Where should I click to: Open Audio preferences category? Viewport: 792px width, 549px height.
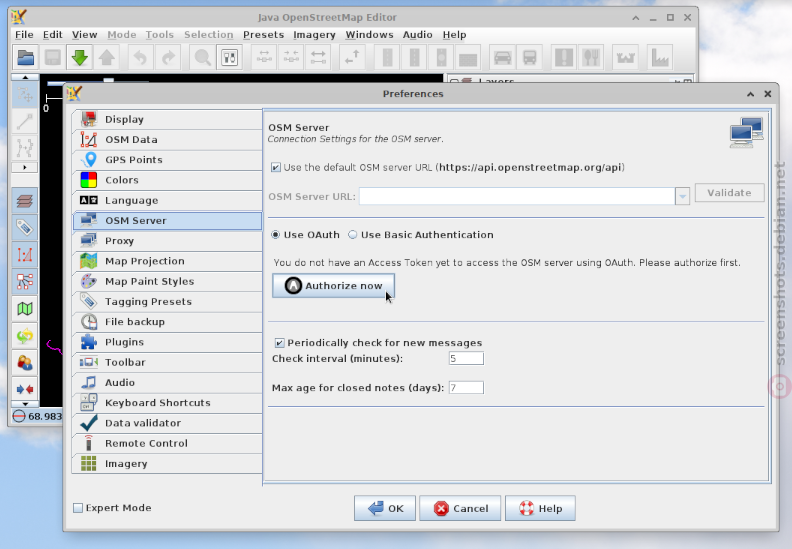coord(167,382)
